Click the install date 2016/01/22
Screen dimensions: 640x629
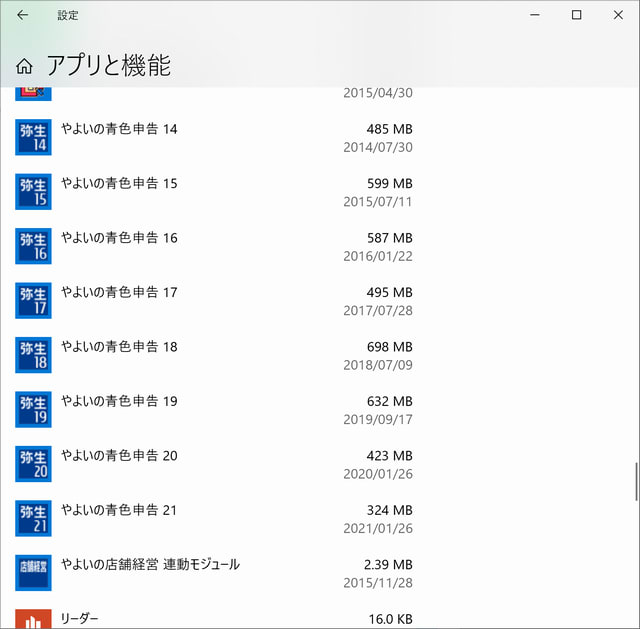378,256
